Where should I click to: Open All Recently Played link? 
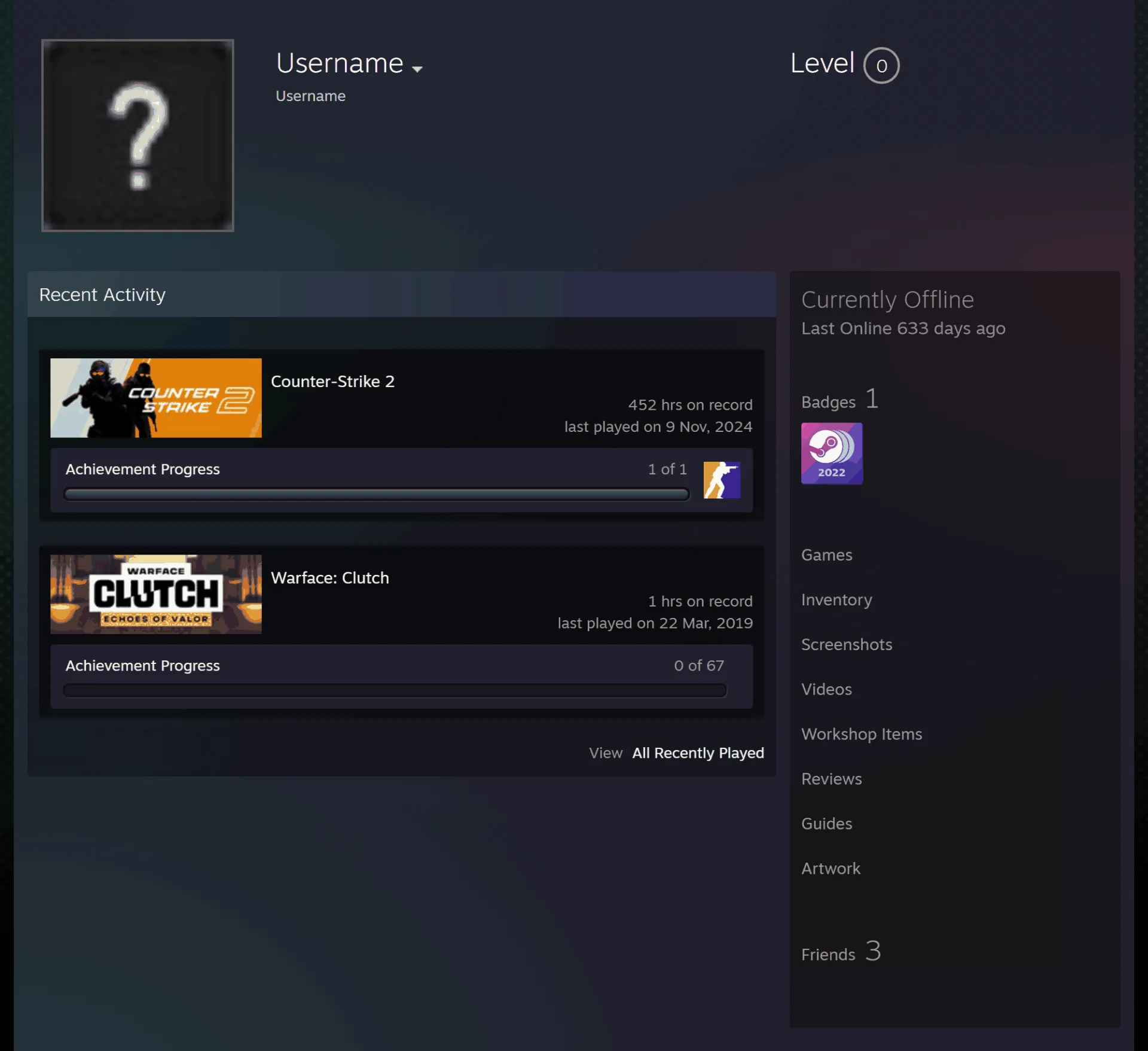coord(698,753)
